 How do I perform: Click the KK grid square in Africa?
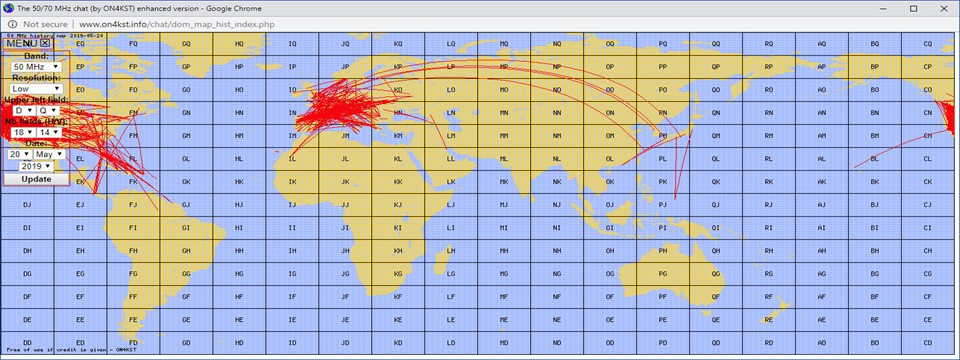tap(398, 182)
